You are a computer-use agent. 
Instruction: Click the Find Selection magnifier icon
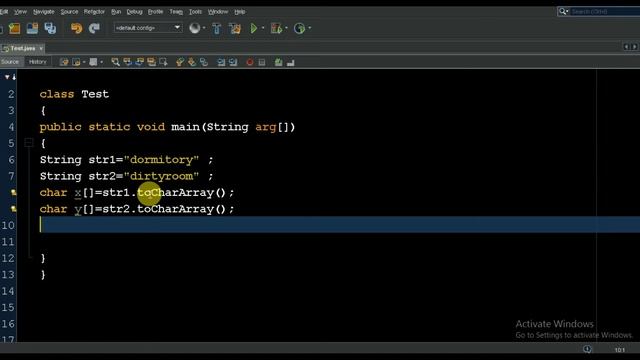pos(116,62)
